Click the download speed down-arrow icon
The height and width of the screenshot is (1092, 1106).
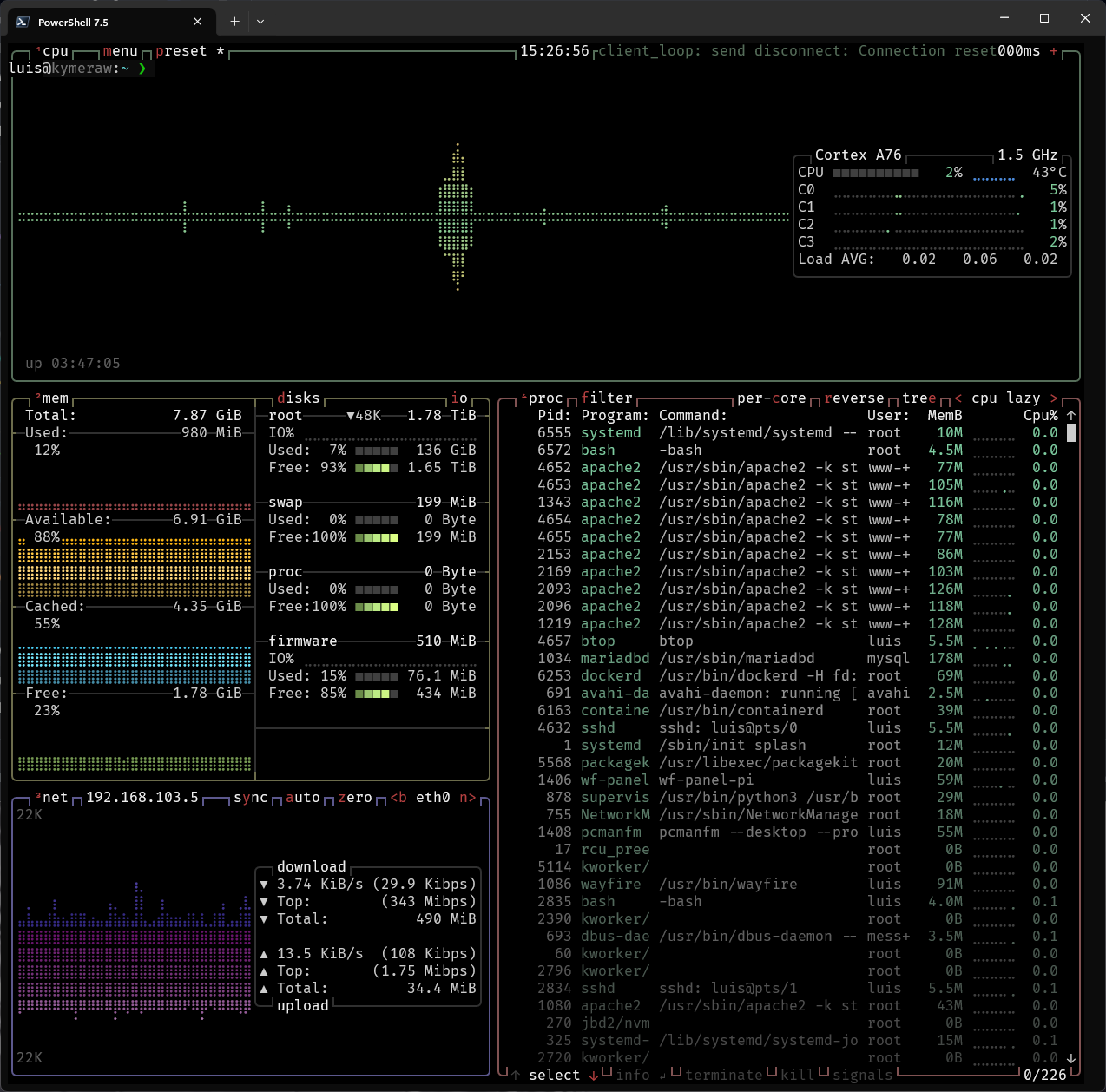tap(264, 885)
